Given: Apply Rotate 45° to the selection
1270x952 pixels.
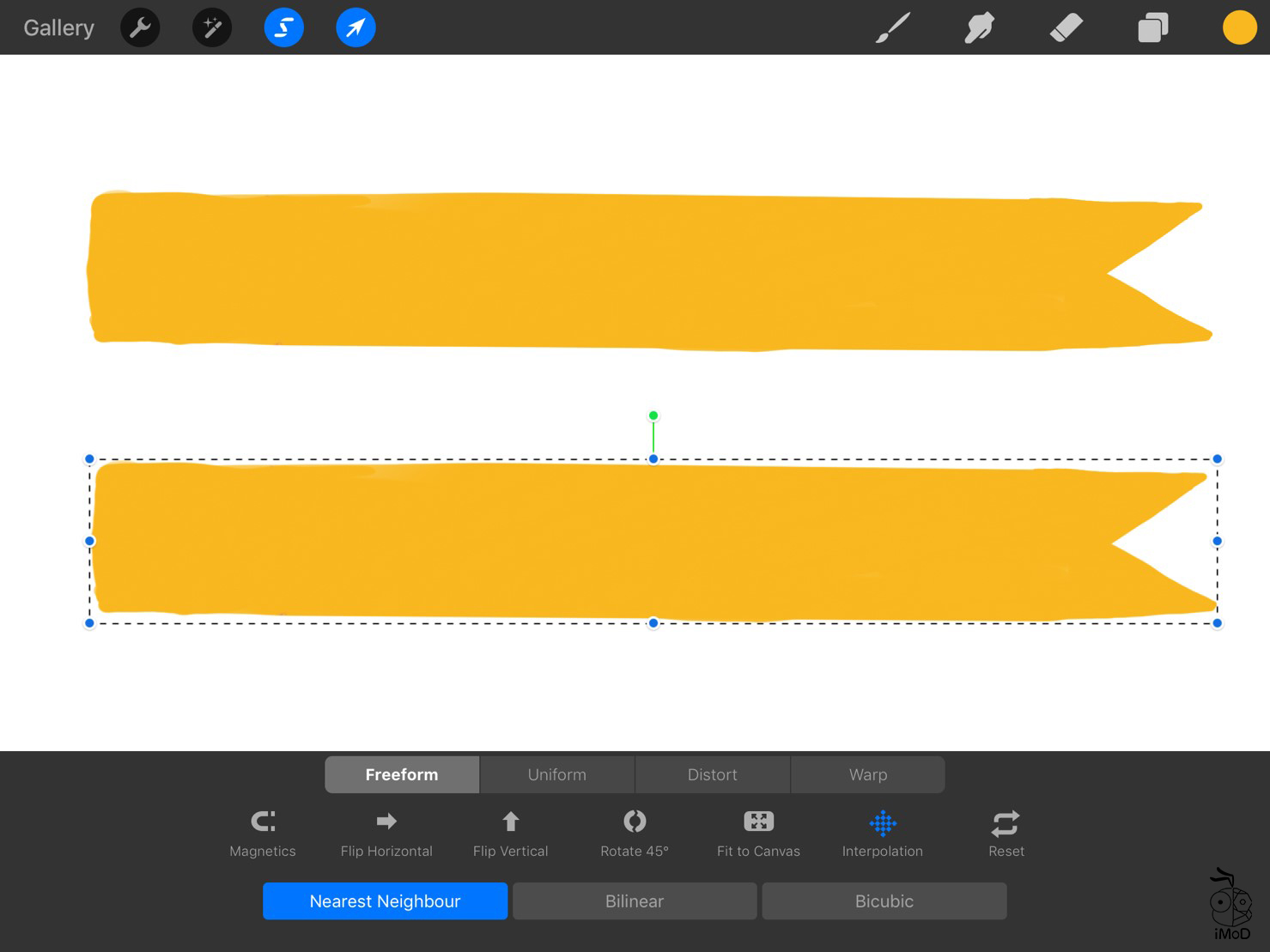Looking at the screenshot, I should [634, 831].
